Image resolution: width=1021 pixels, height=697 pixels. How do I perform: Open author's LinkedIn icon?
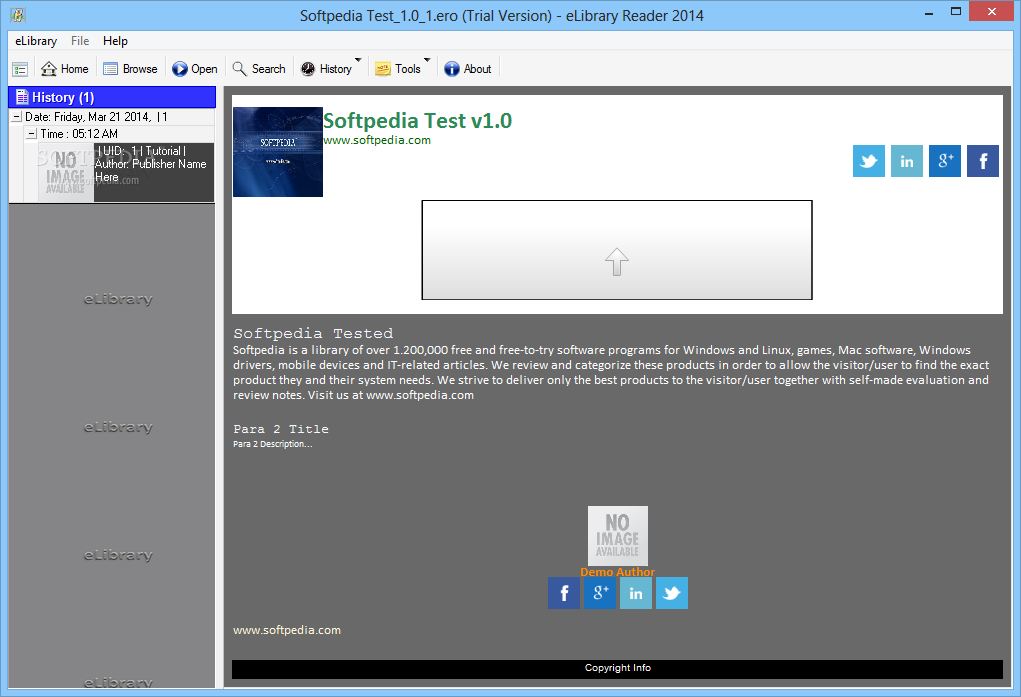(x=636, y=593)
